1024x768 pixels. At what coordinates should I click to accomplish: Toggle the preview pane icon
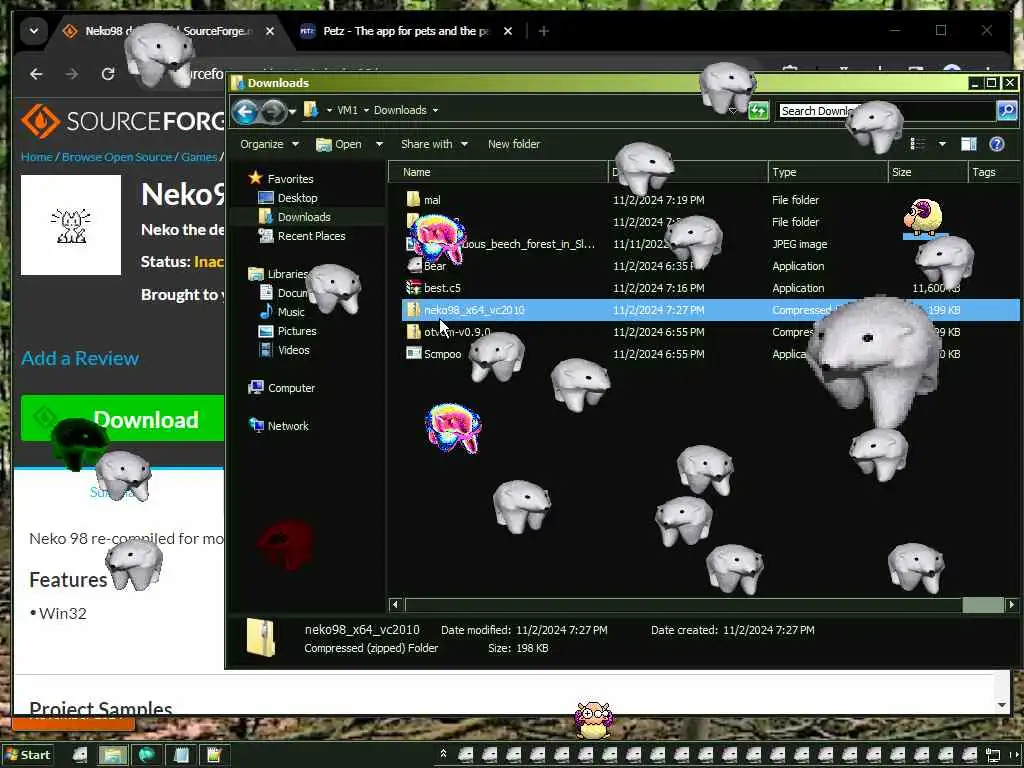pyautogui.click(x=968, y=144)
